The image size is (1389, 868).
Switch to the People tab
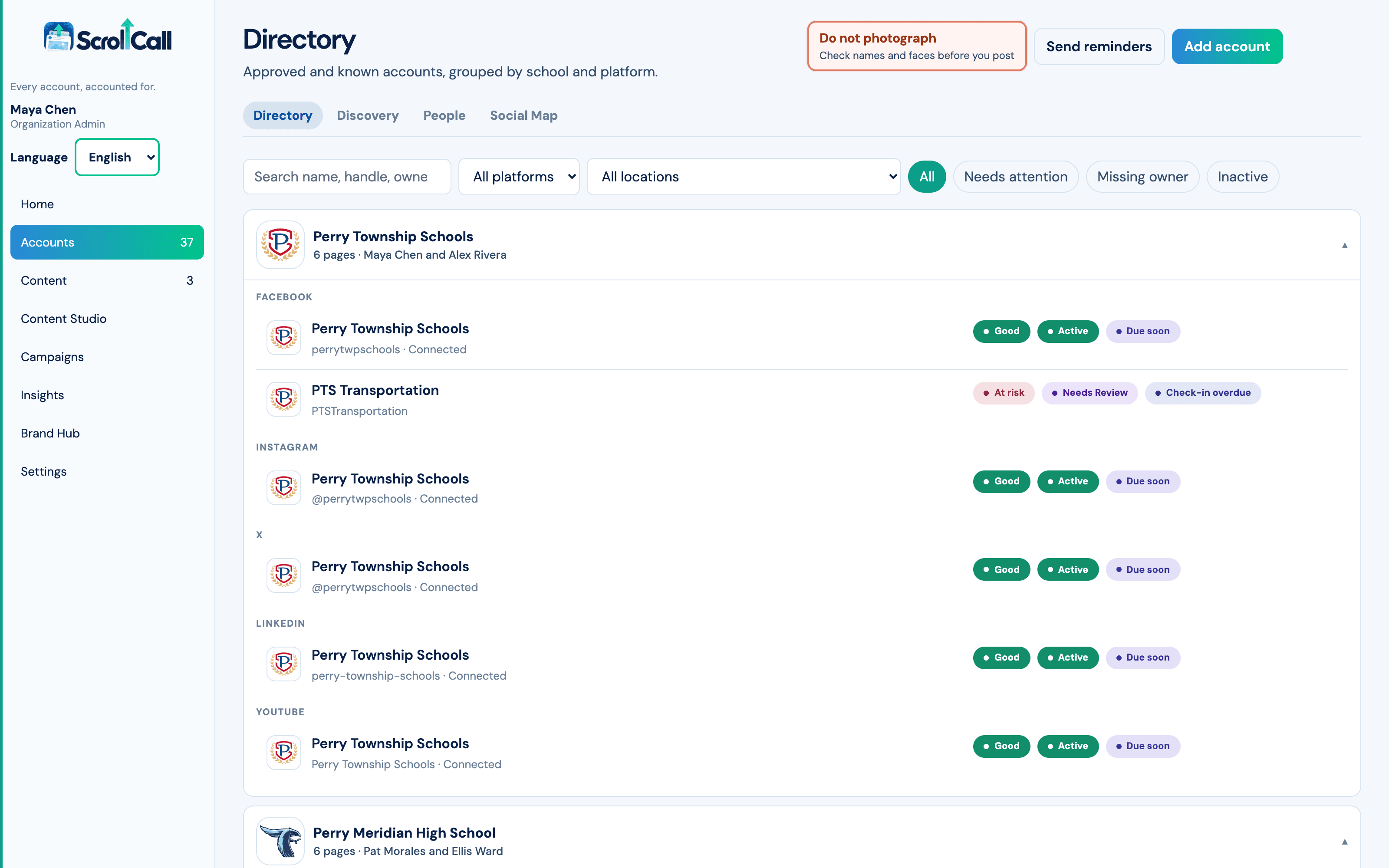click(x=444, y=115)
